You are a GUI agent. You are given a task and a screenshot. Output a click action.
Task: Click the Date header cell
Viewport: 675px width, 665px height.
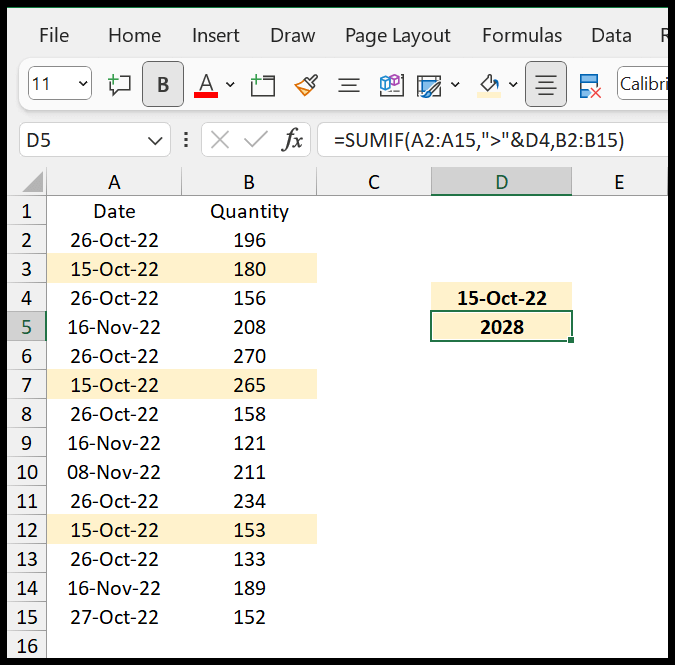[114, 211]
